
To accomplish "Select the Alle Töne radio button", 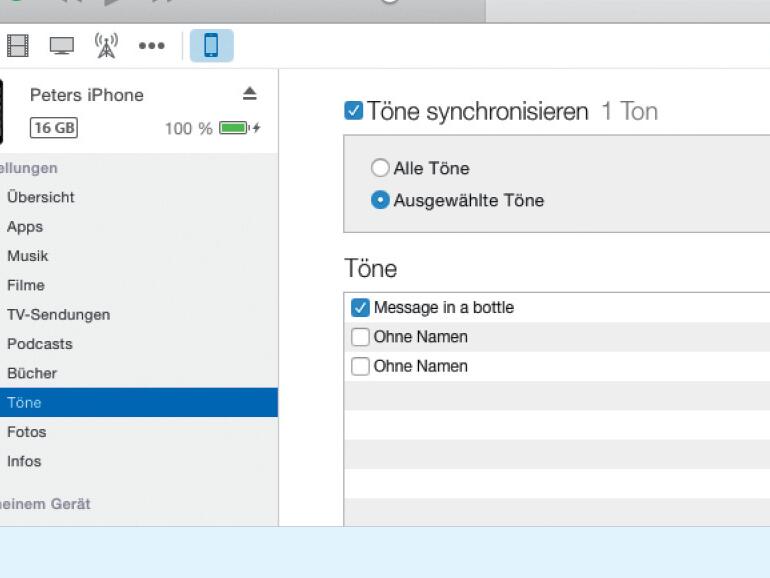I will point(380,168).
